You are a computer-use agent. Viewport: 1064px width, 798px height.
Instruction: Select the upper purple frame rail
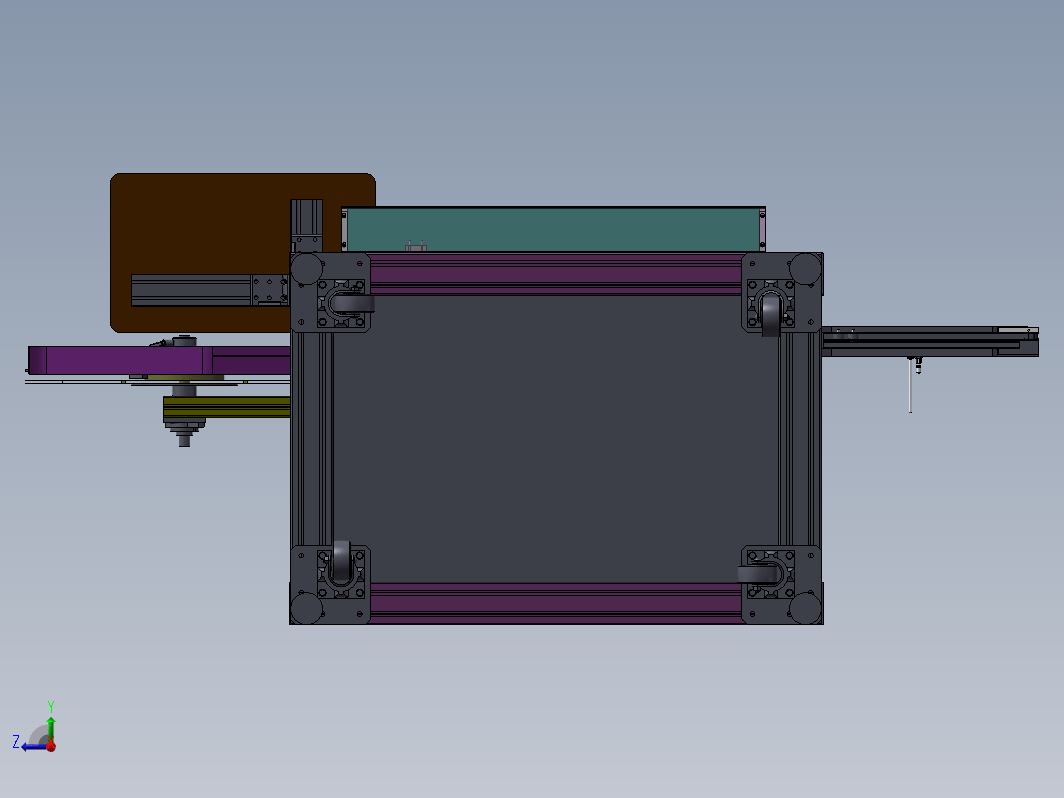556,274
